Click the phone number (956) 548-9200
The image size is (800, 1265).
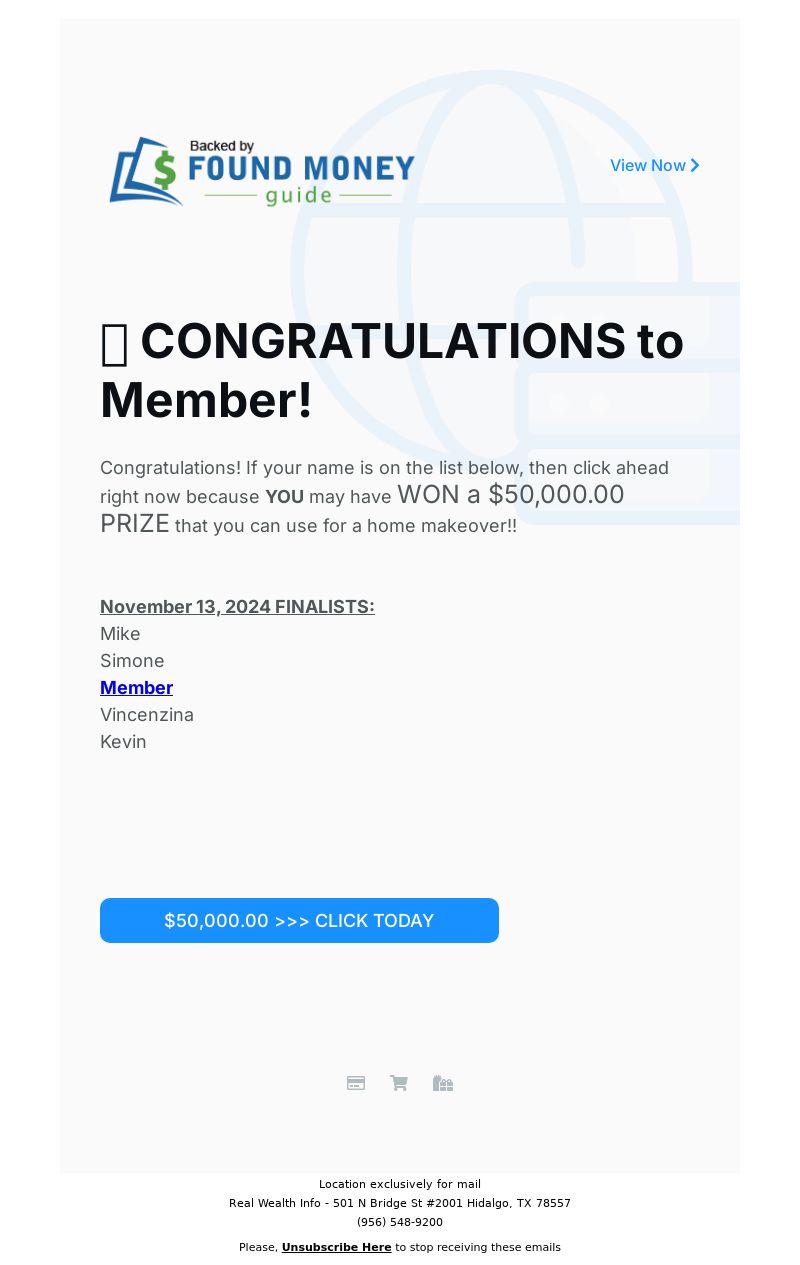(400, 1222)
